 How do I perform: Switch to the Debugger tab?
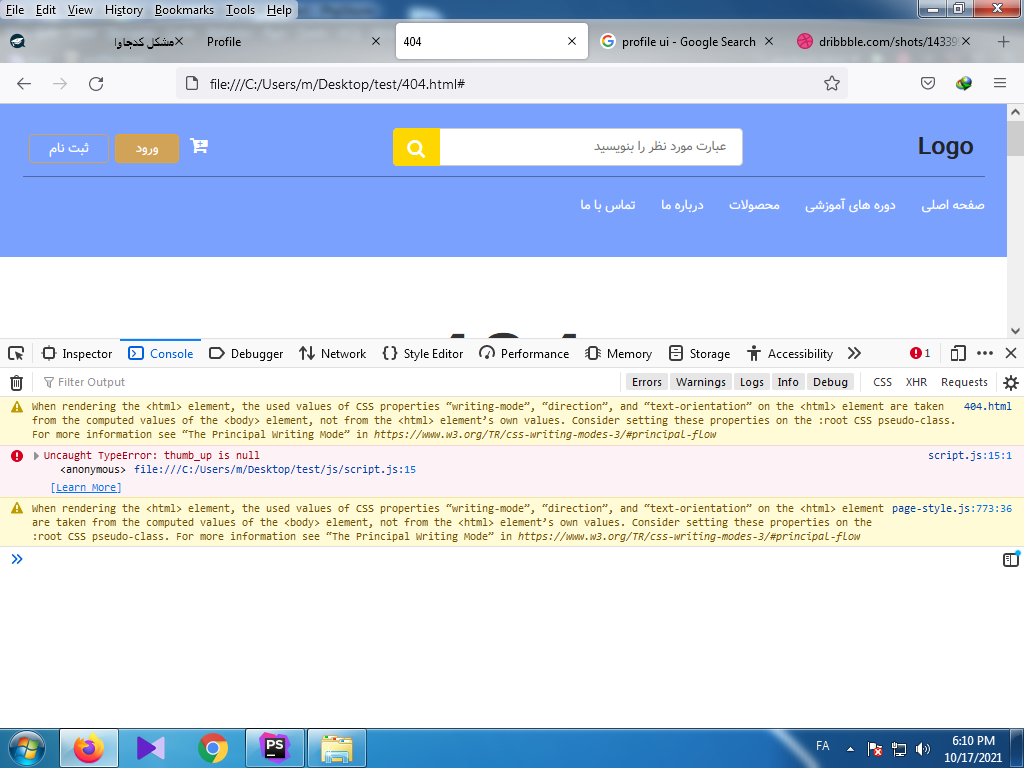click(246, 353)
